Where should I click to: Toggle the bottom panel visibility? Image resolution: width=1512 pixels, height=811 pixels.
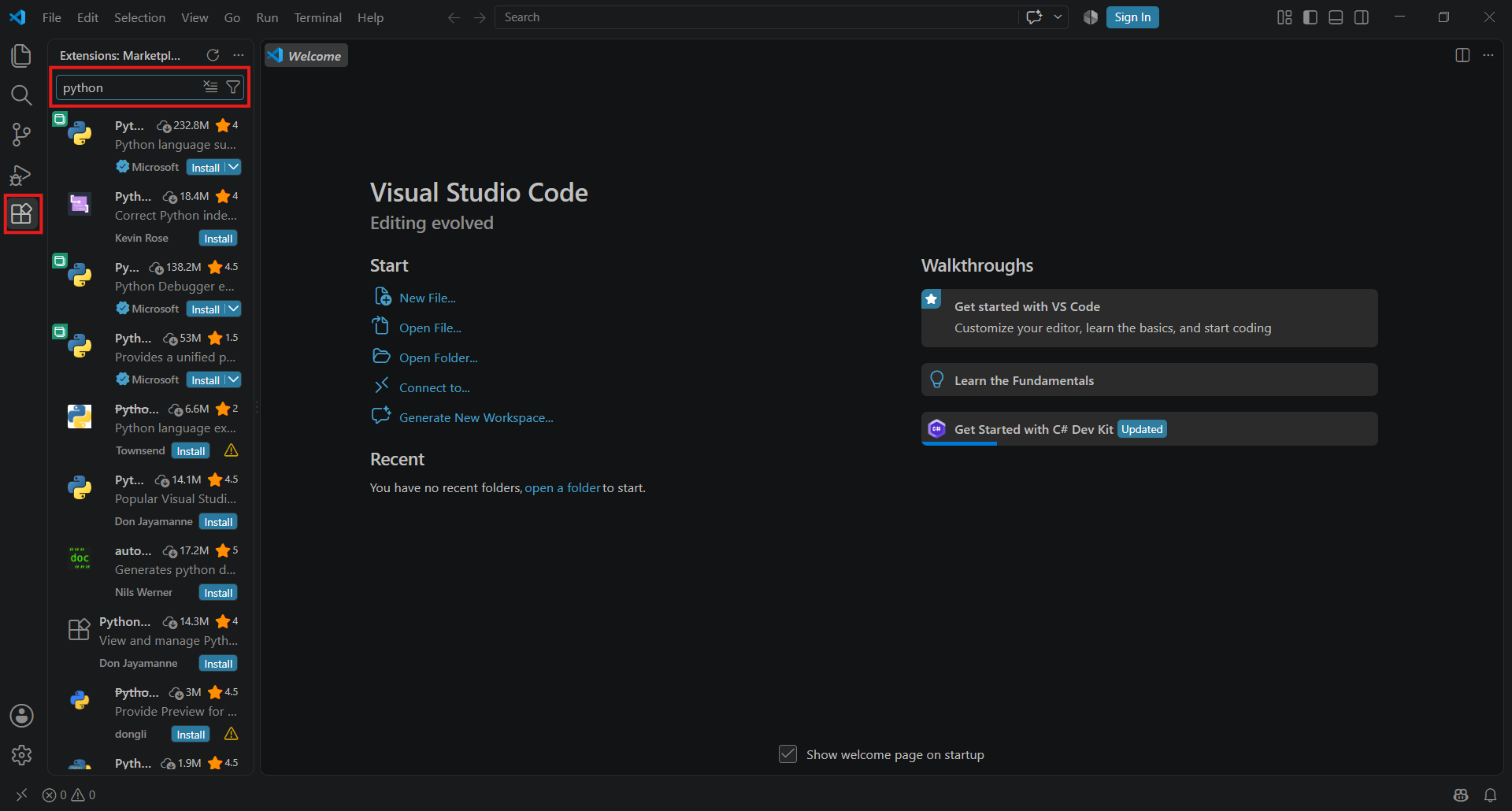[1336, 17]
